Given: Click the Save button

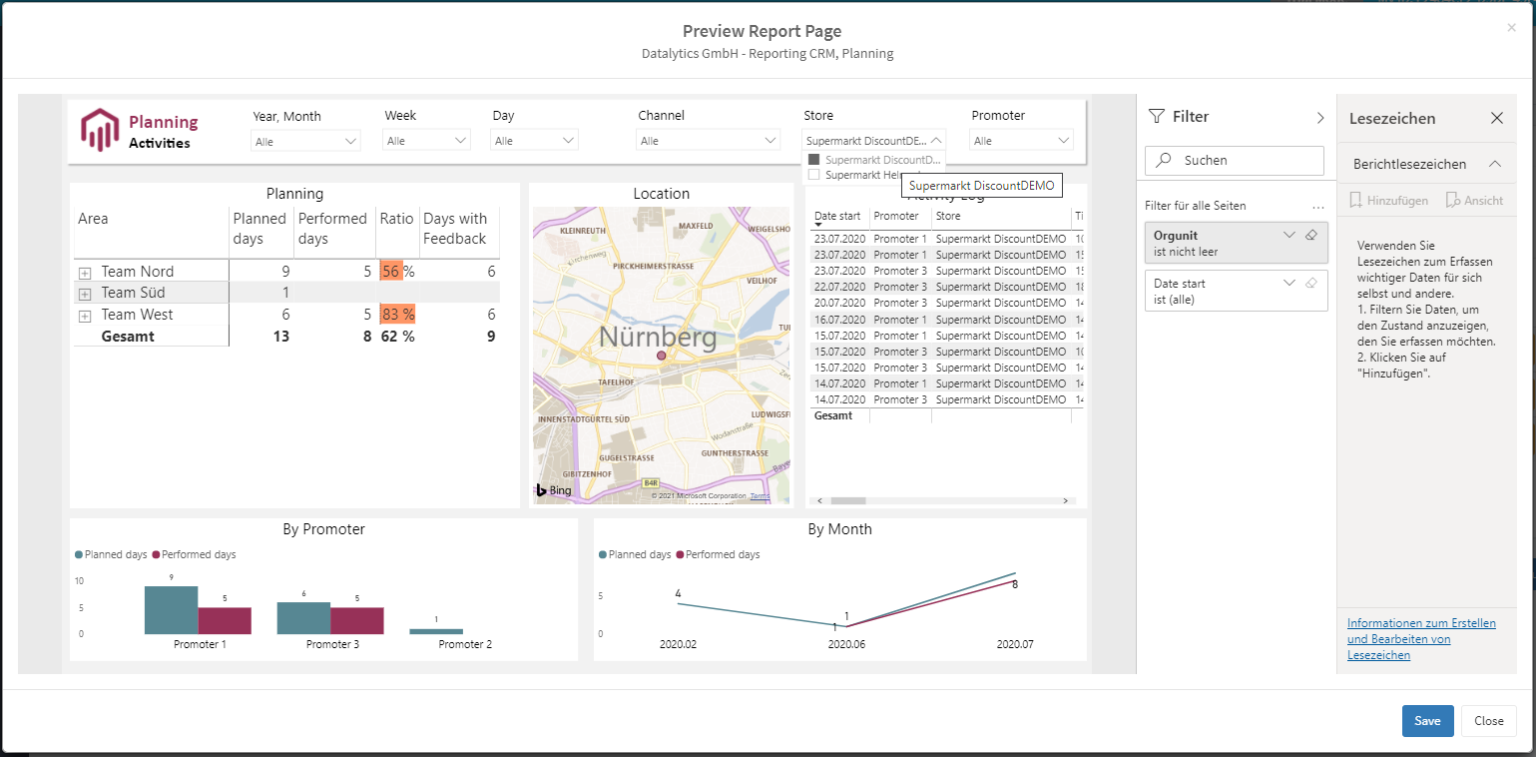Looking at the screenshot, I should coord(1427,720).
